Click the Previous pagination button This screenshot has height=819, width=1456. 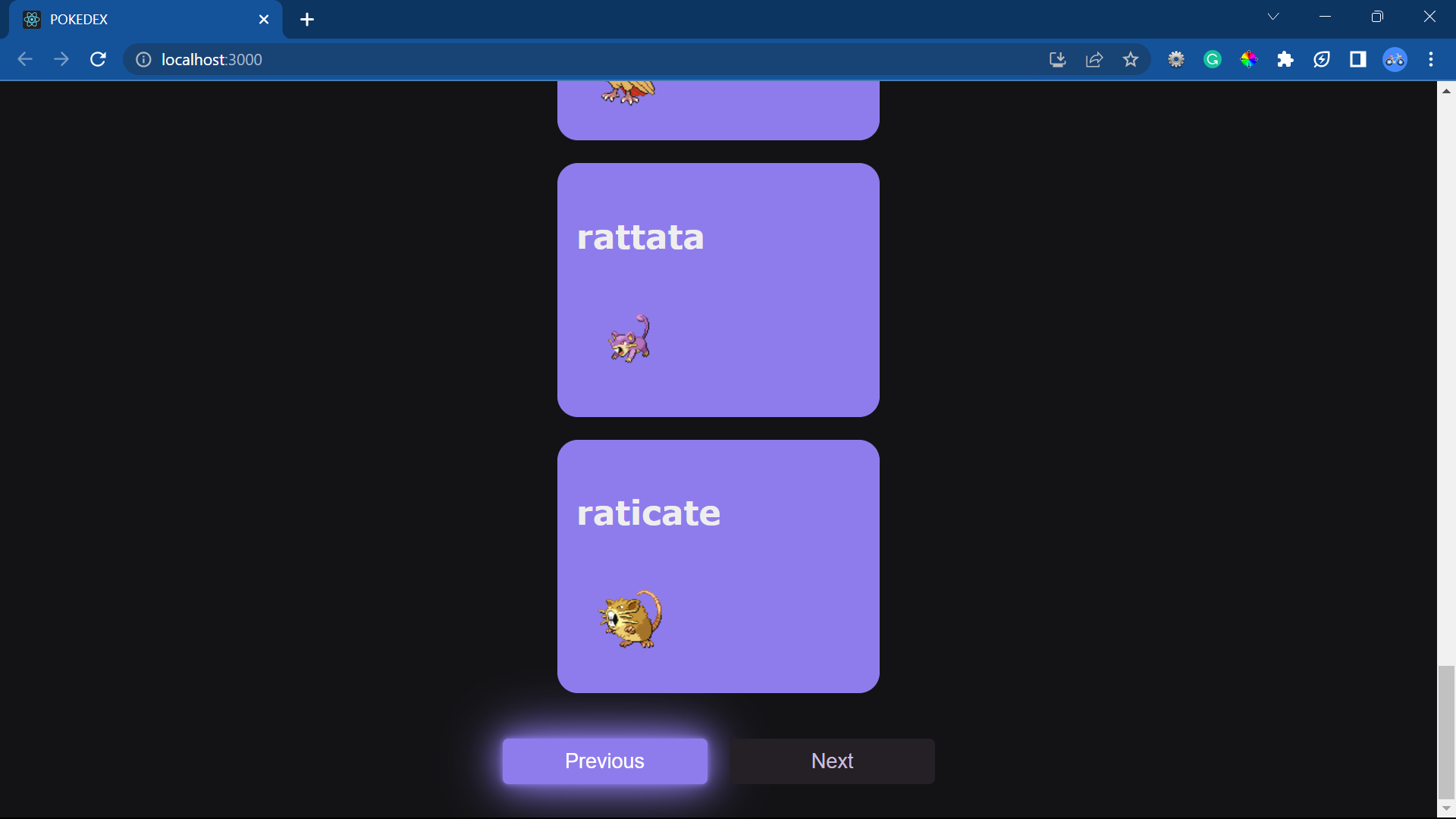pos(604,761)
